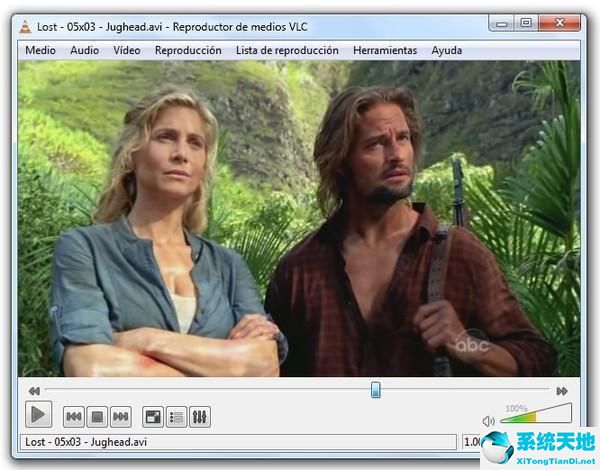
Task: Click status bar file name text
Action: (x=86, y=442)
